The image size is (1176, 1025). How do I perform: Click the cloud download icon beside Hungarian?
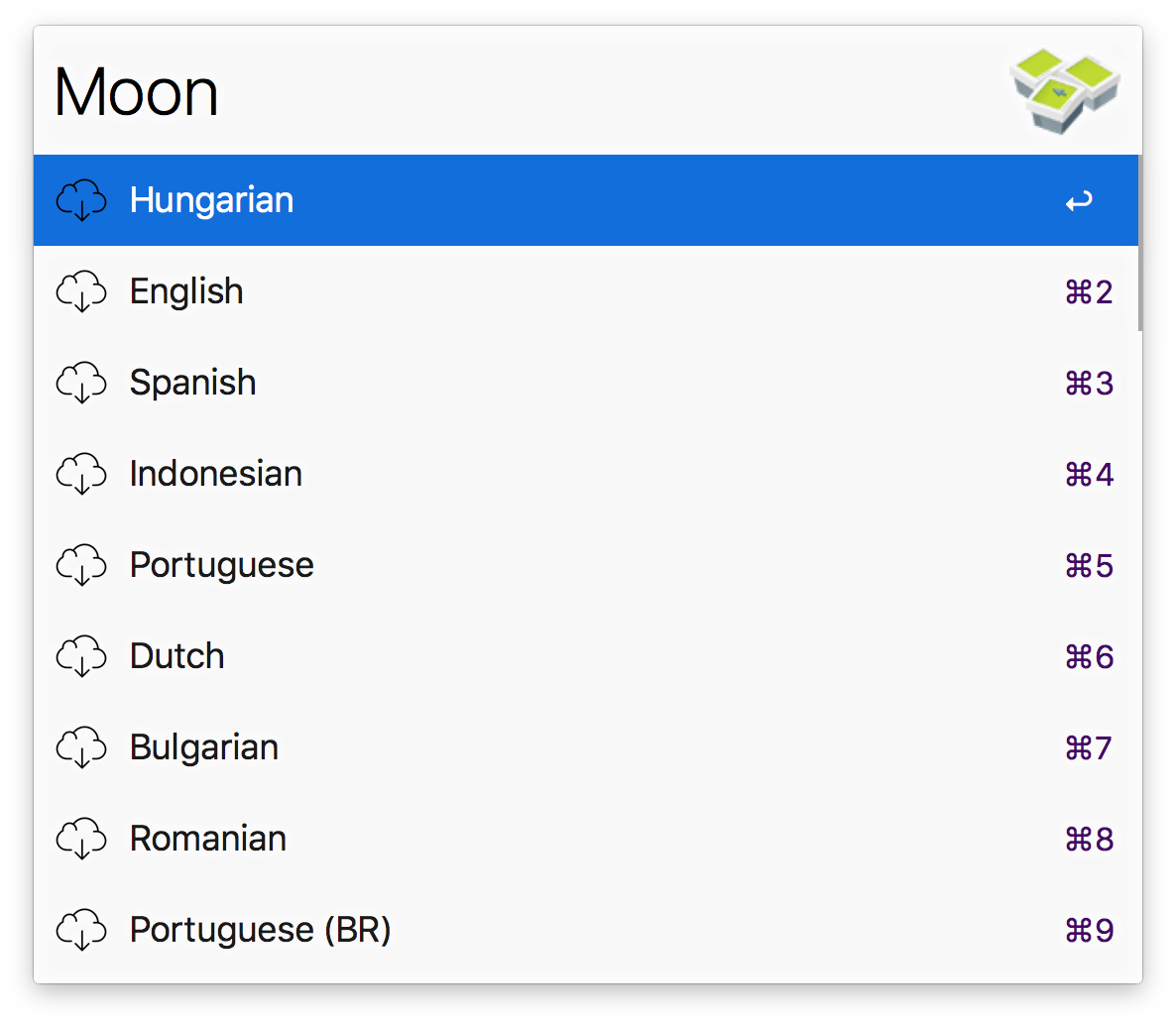pos(81,200)
